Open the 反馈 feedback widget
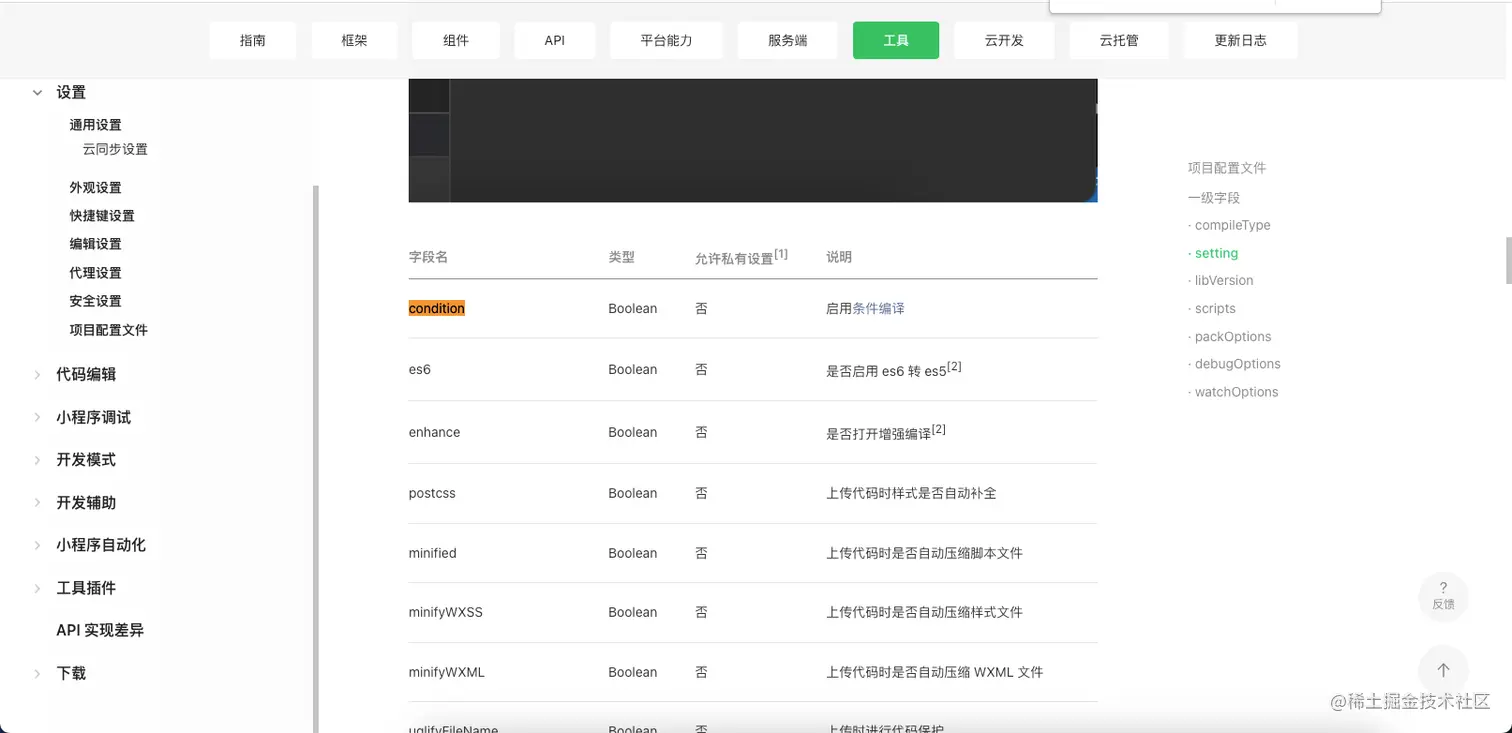 click(1443, 596)
